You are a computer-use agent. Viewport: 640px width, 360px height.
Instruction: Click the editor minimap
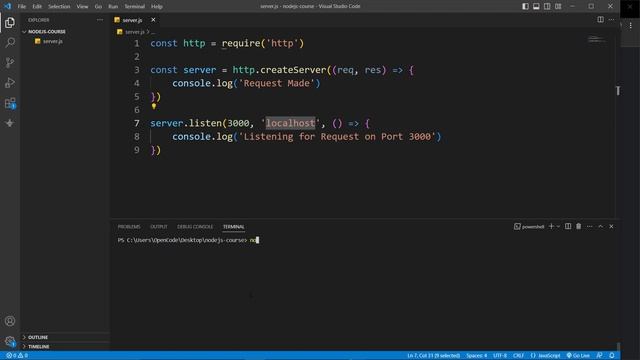pos(597,39)
